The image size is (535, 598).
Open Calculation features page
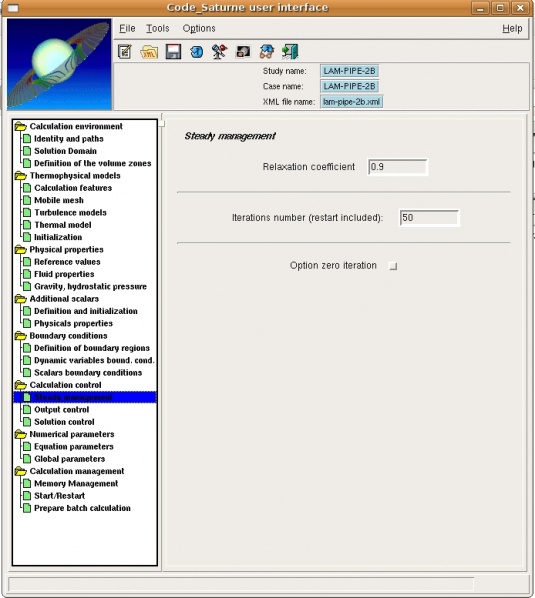coord(73,188)
